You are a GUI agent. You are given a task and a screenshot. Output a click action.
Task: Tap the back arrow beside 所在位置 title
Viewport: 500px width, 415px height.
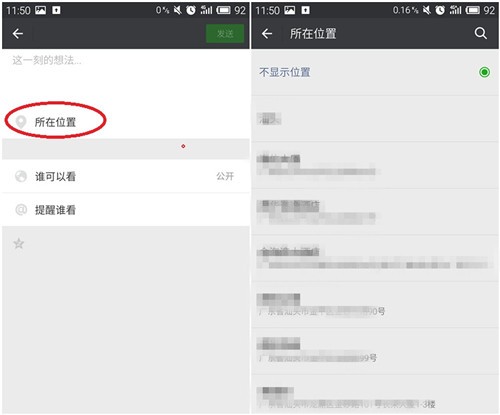[267, 33]
